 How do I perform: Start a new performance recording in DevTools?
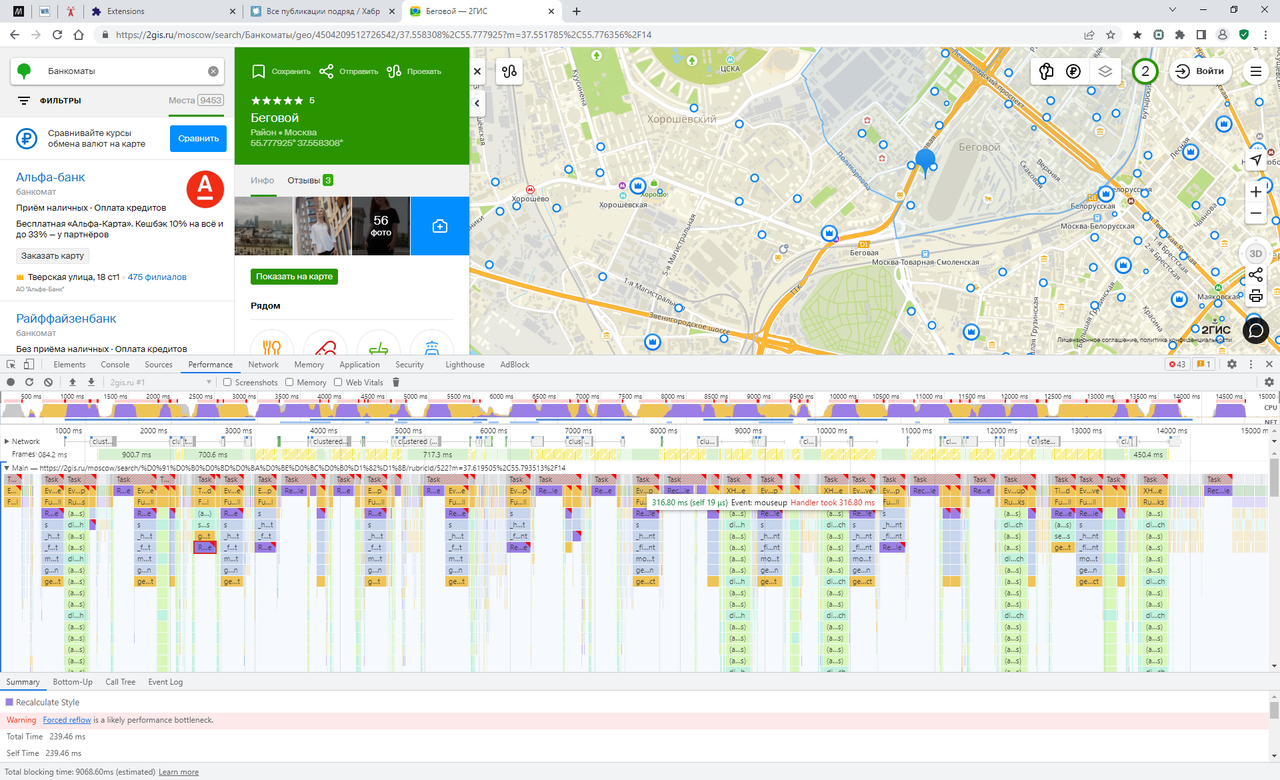click(x=9, y=382)
